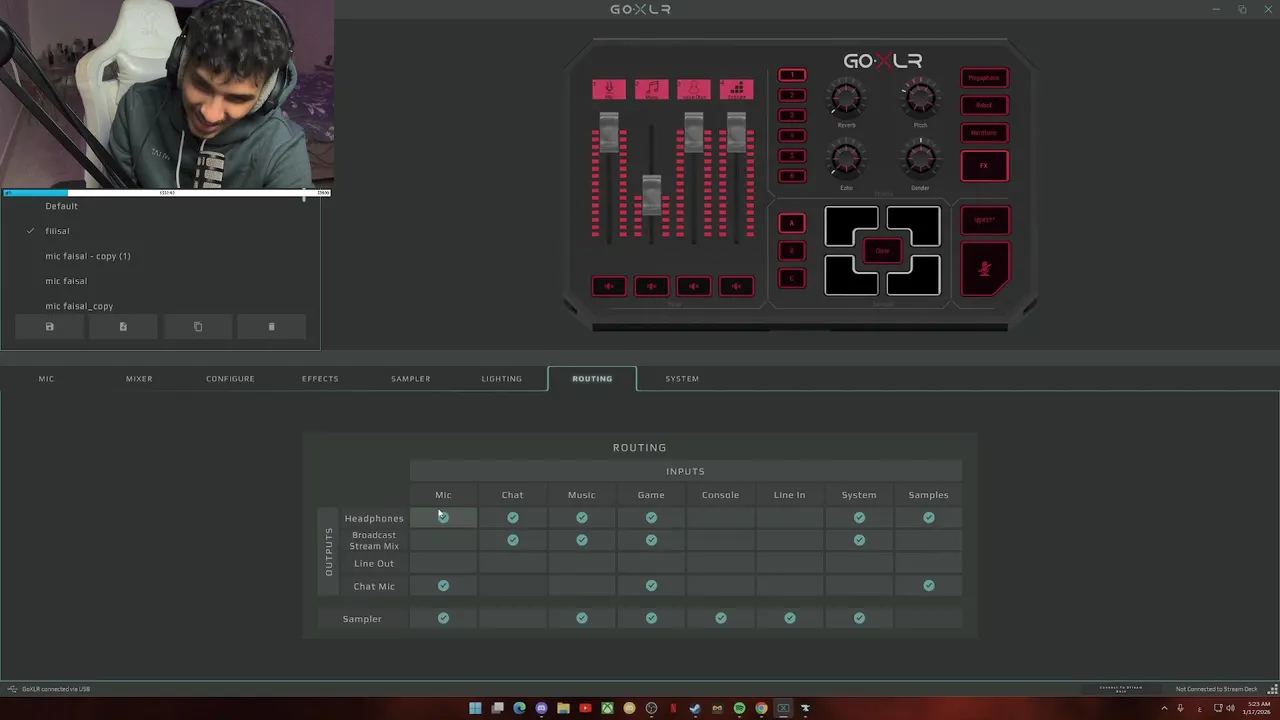The height and width of the screenshot is (720, 1280).
Task: Open Steam from the taskbar
Action: click(695, 708)
